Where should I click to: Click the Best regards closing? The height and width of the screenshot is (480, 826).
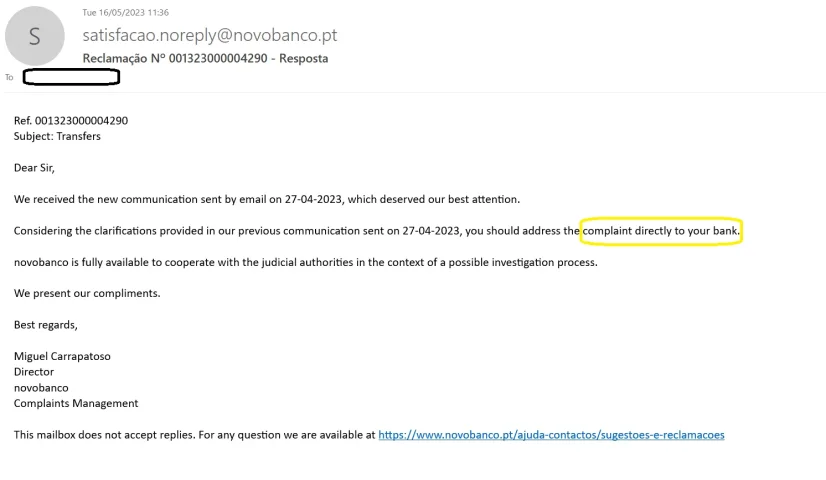pos(46,325)
